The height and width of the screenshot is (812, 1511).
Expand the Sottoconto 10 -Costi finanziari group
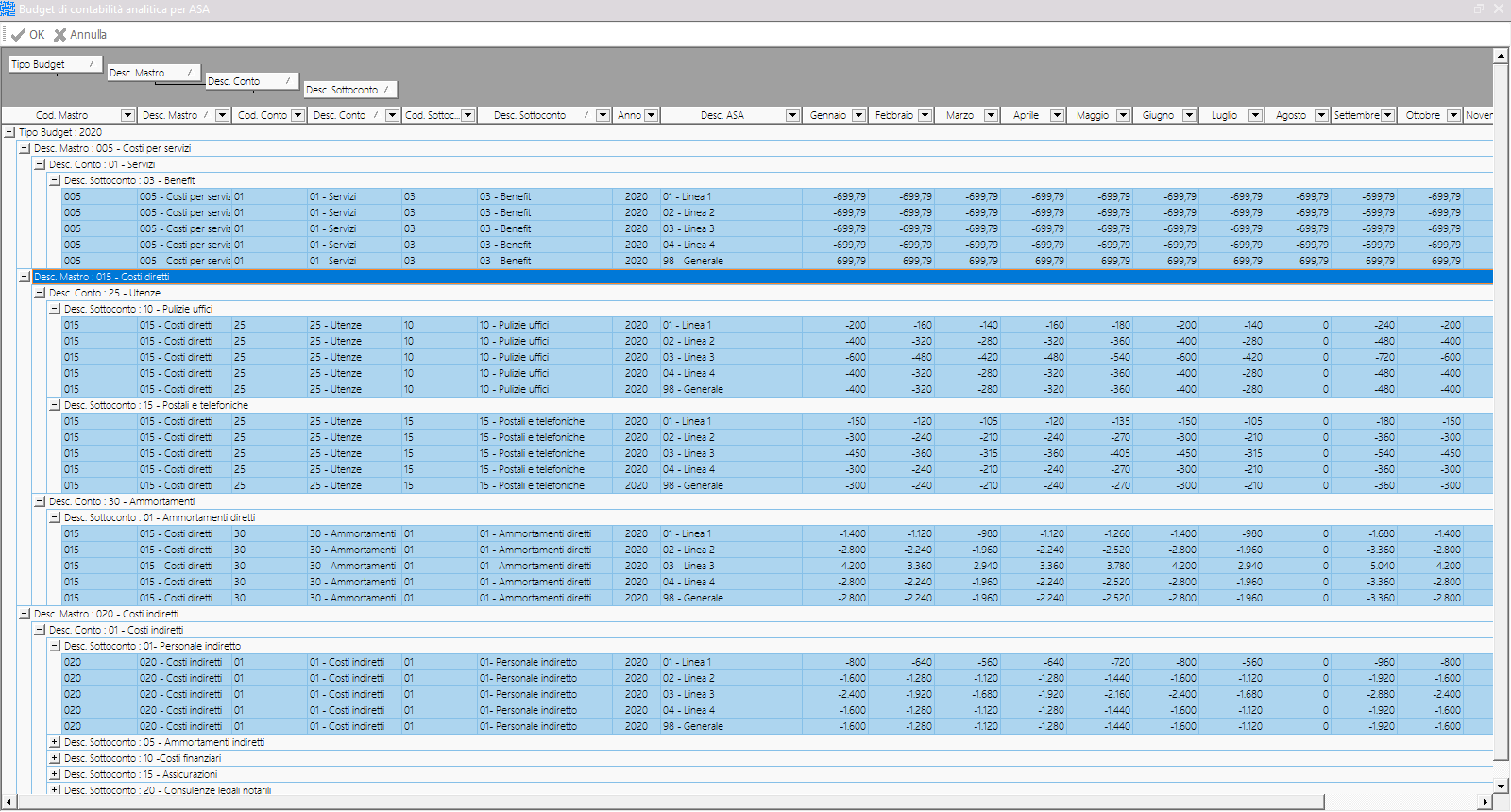pyautogui.click(x=55, y=758)
